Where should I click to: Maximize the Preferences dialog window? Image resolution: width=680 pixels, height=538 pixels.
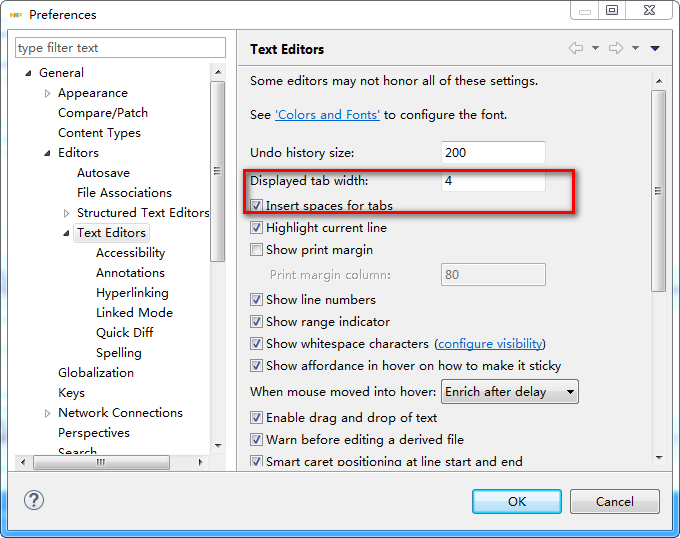click(612, 10)
